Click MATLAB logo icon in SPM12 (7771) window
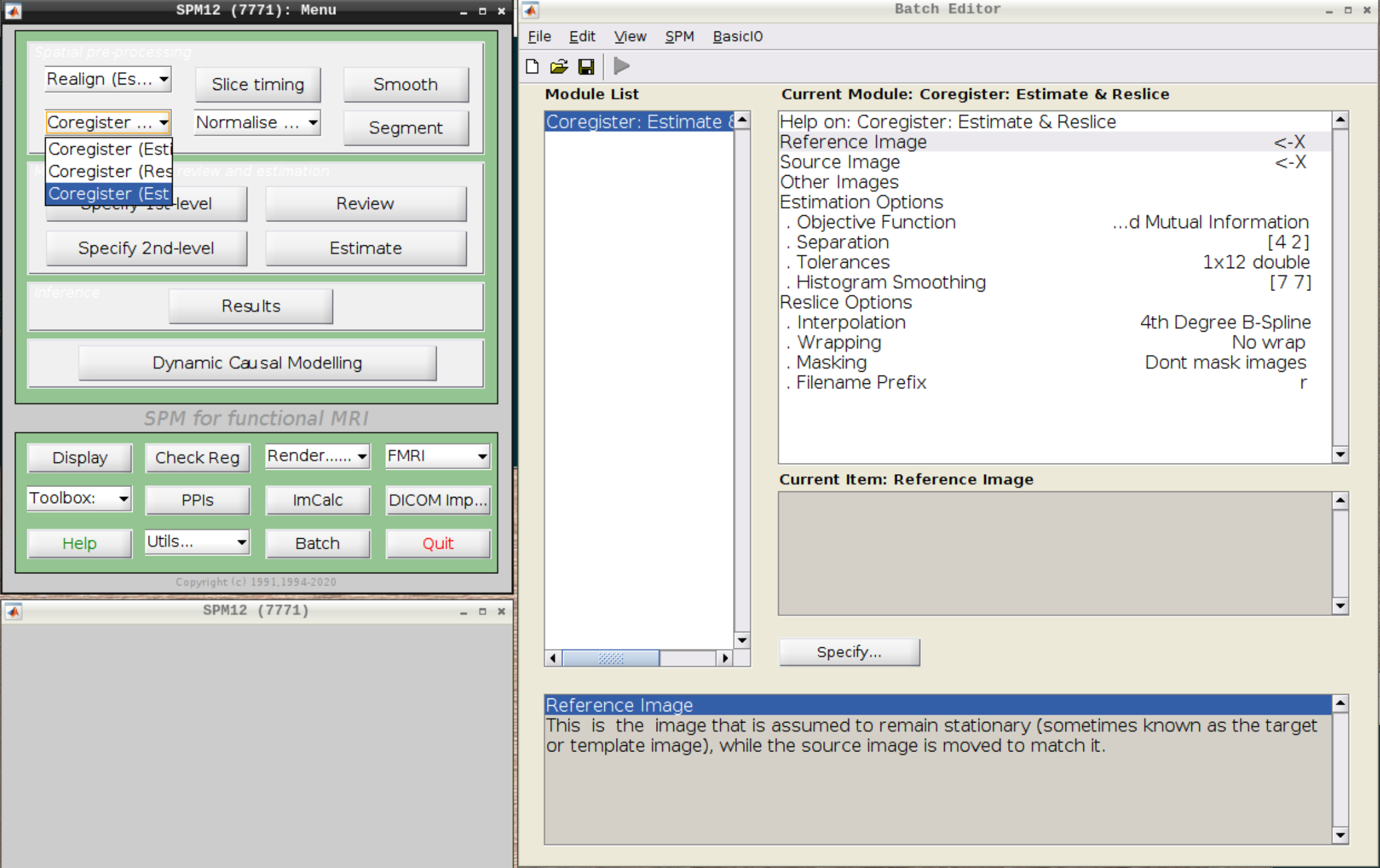The image size is (1380, 868). (x=13, y=611)
